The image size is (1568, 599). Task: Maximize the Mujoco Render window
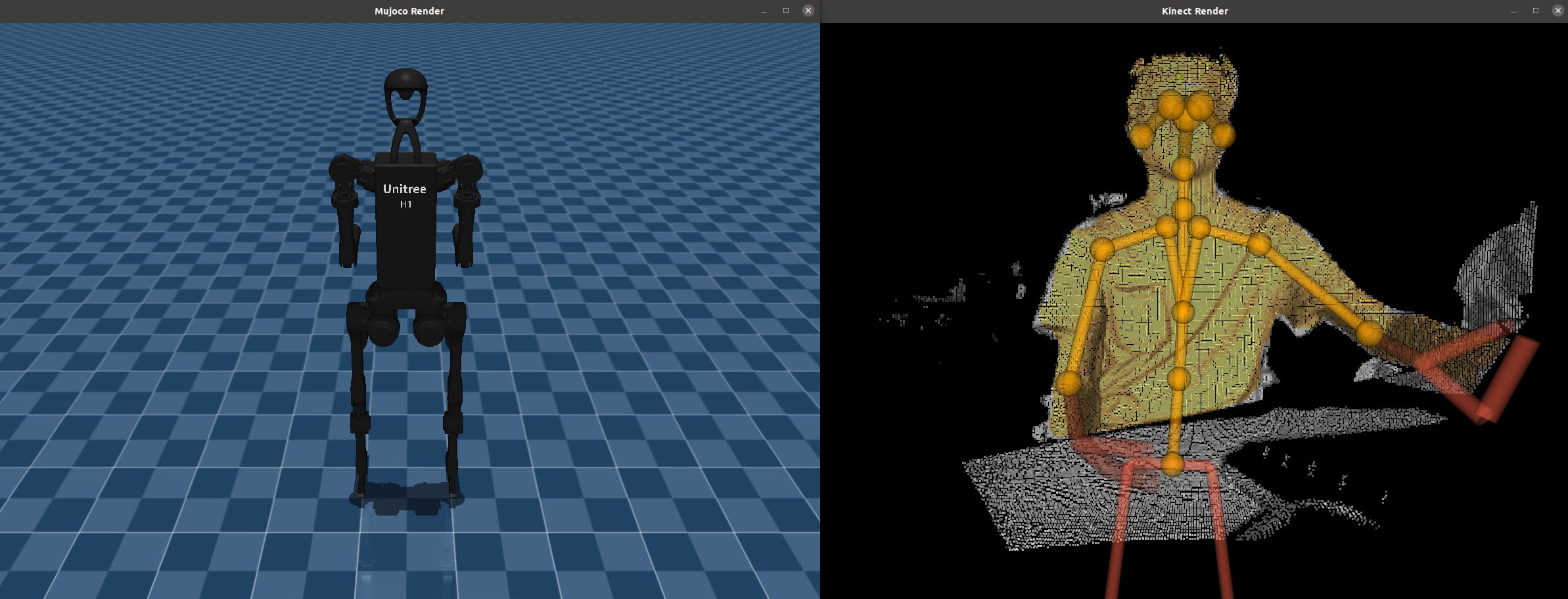pyautogui.click(x=785, y=11)
